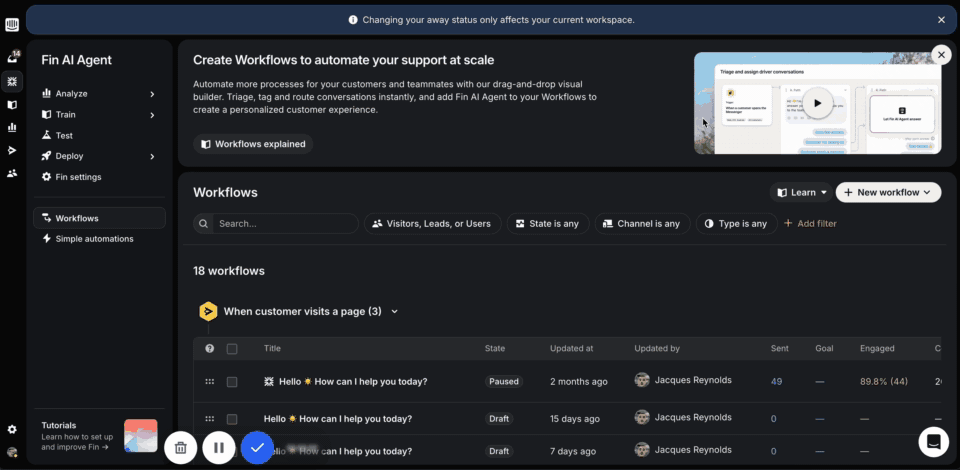
Task: Open the Type is any filter
Action: (x=737, y=223)
